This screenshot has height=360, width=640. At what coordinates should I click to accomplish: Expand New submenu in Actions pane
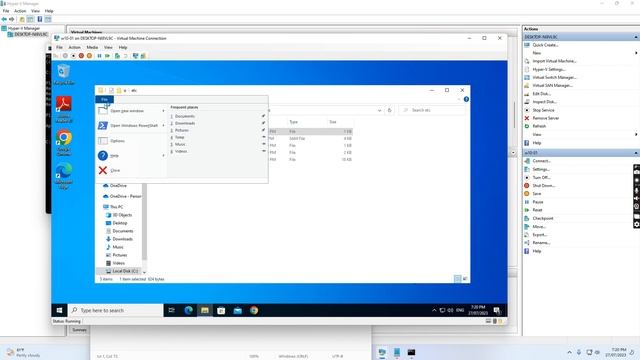tap(636, 53)
